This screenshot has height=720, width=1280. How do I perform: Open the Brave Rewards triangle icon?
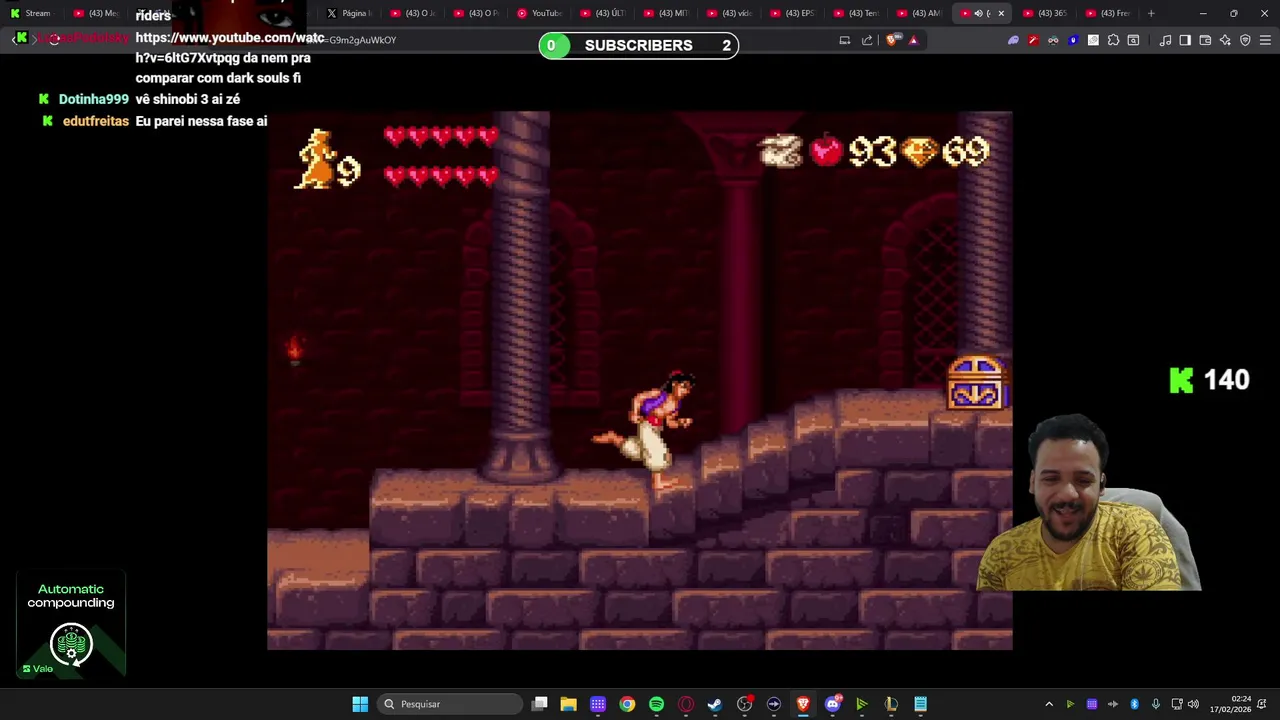(x=913, y=40)
